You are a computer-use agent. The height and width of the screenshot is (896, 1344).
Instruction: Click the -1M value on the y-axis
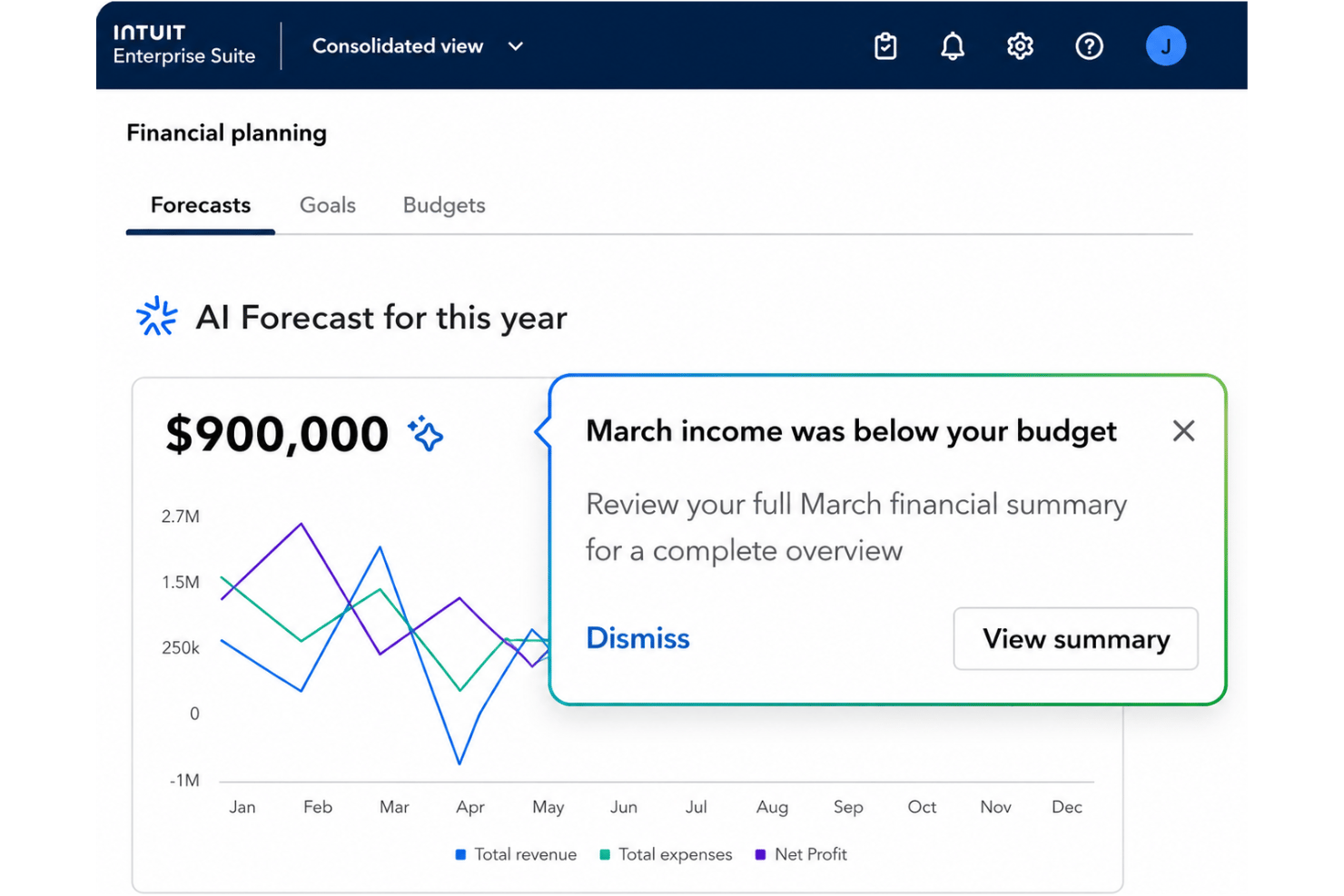click(x=184, y=781)
